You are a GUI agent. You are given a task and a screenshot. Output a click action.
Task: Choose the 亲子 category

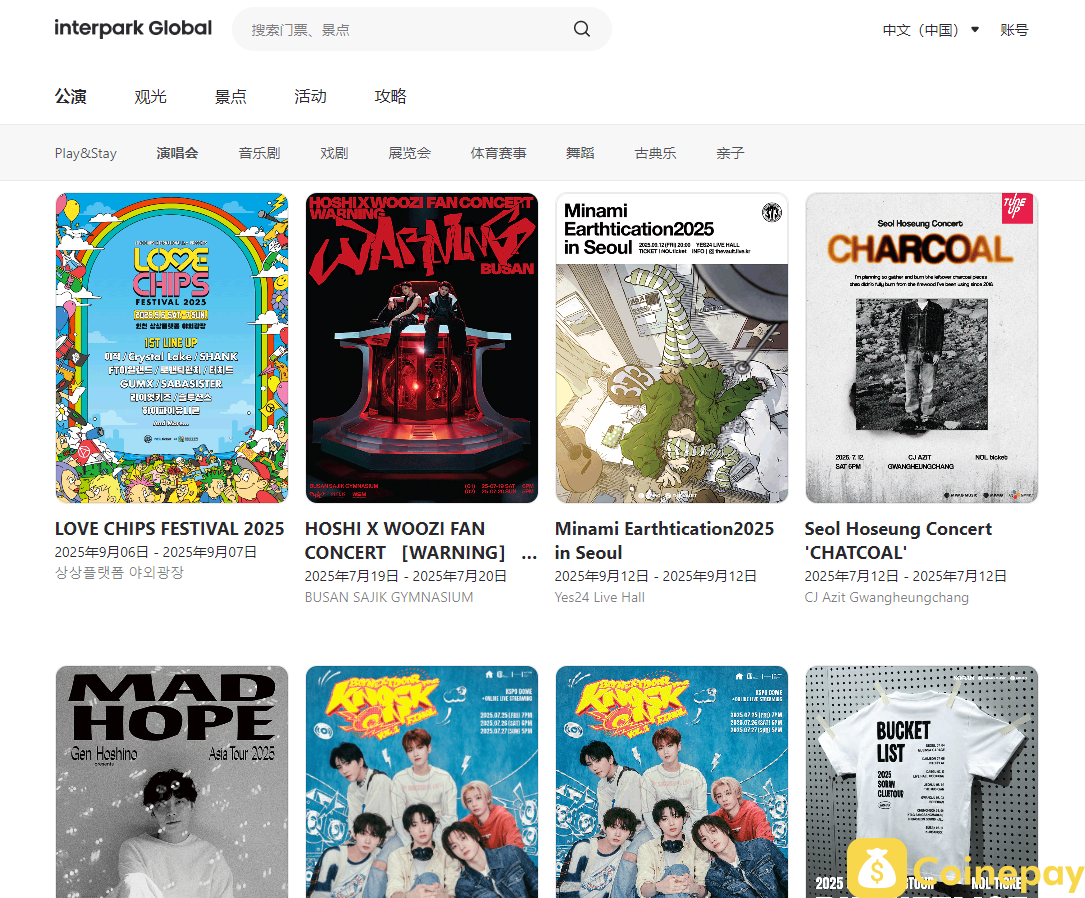tap(730, 153)
